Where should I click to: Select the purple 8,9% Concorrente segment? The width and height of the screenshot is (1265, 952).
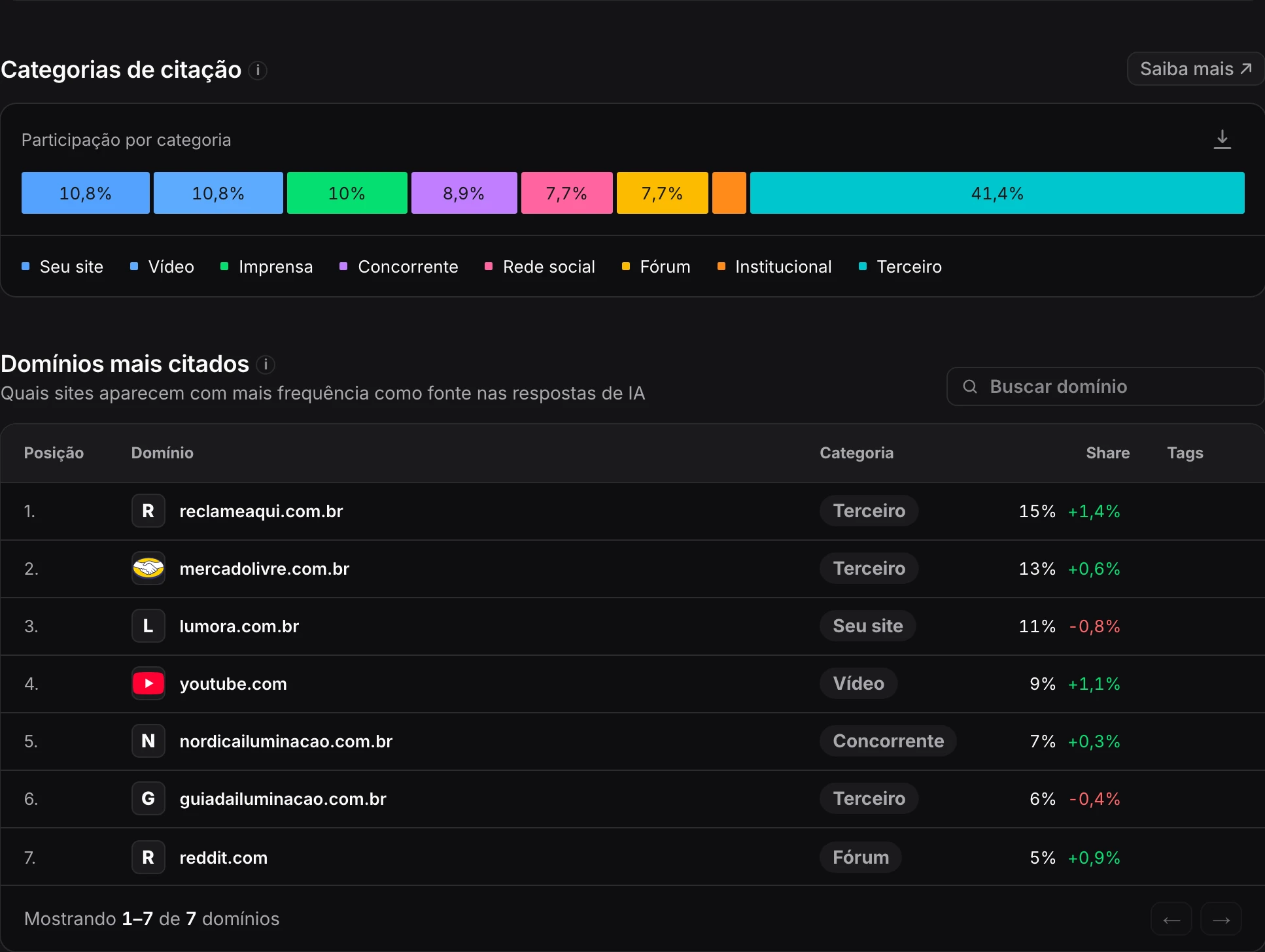click(x=464, y=193)
